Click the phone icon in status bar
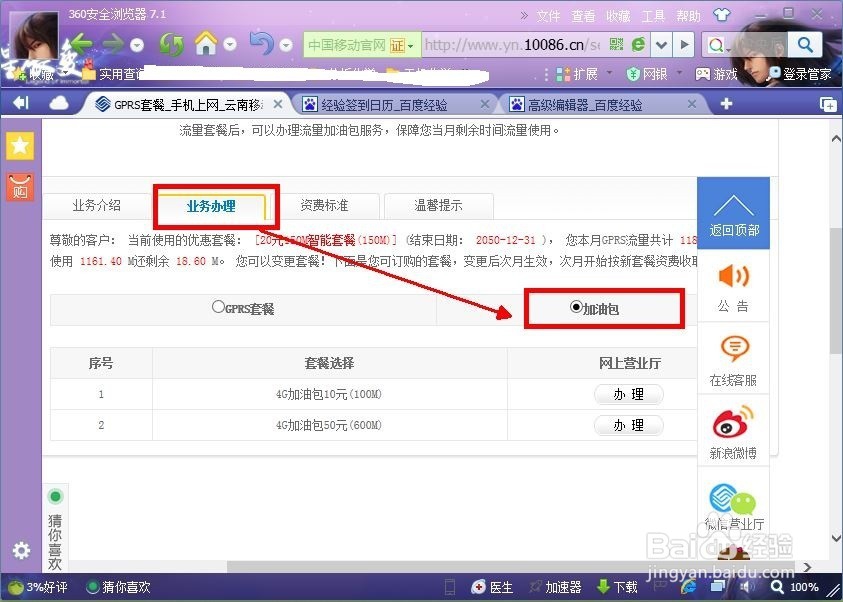 (450, 587)
